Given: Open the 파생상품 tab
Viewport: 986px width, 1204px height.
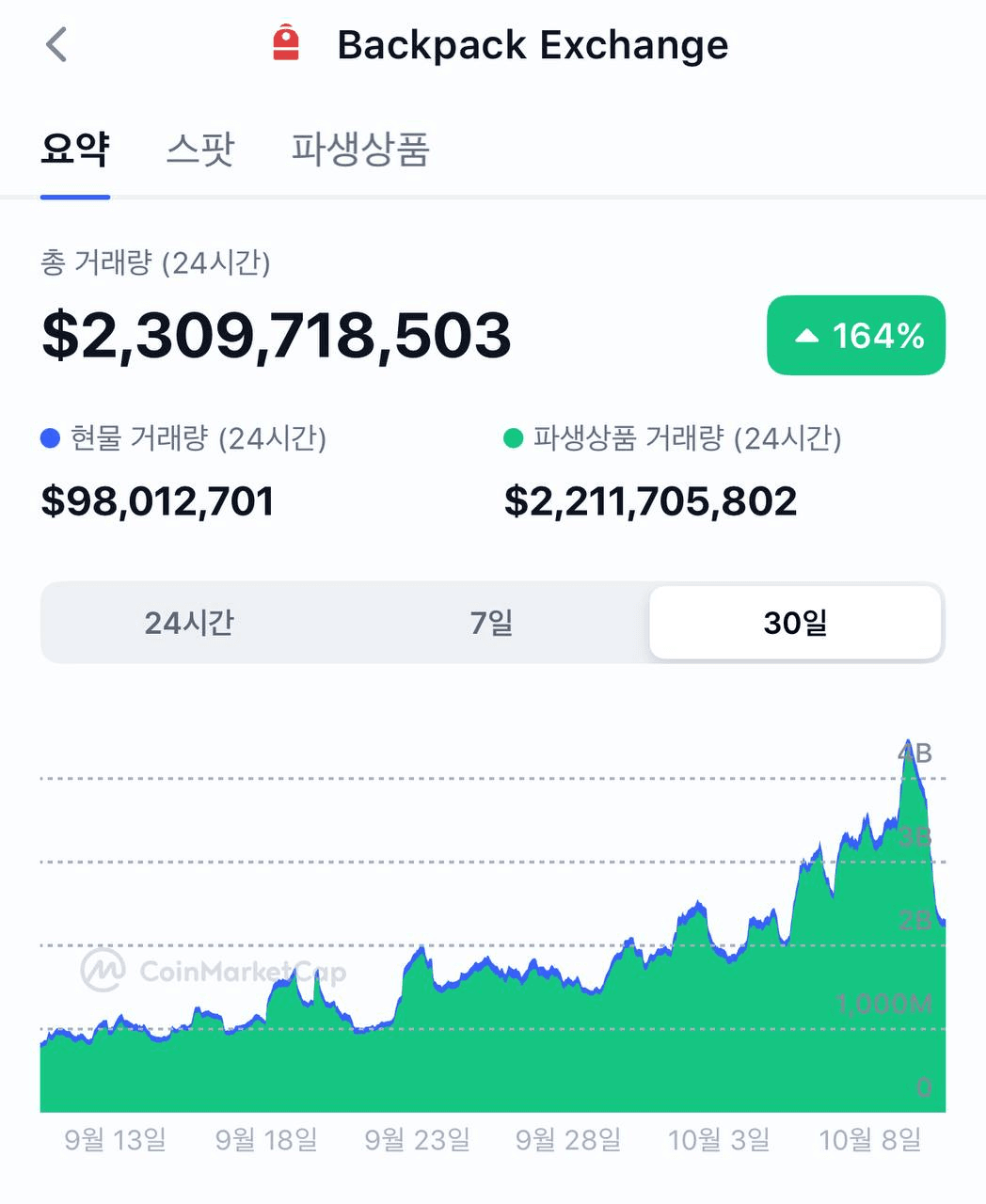Looking at the screenshot, I should 360,149.
